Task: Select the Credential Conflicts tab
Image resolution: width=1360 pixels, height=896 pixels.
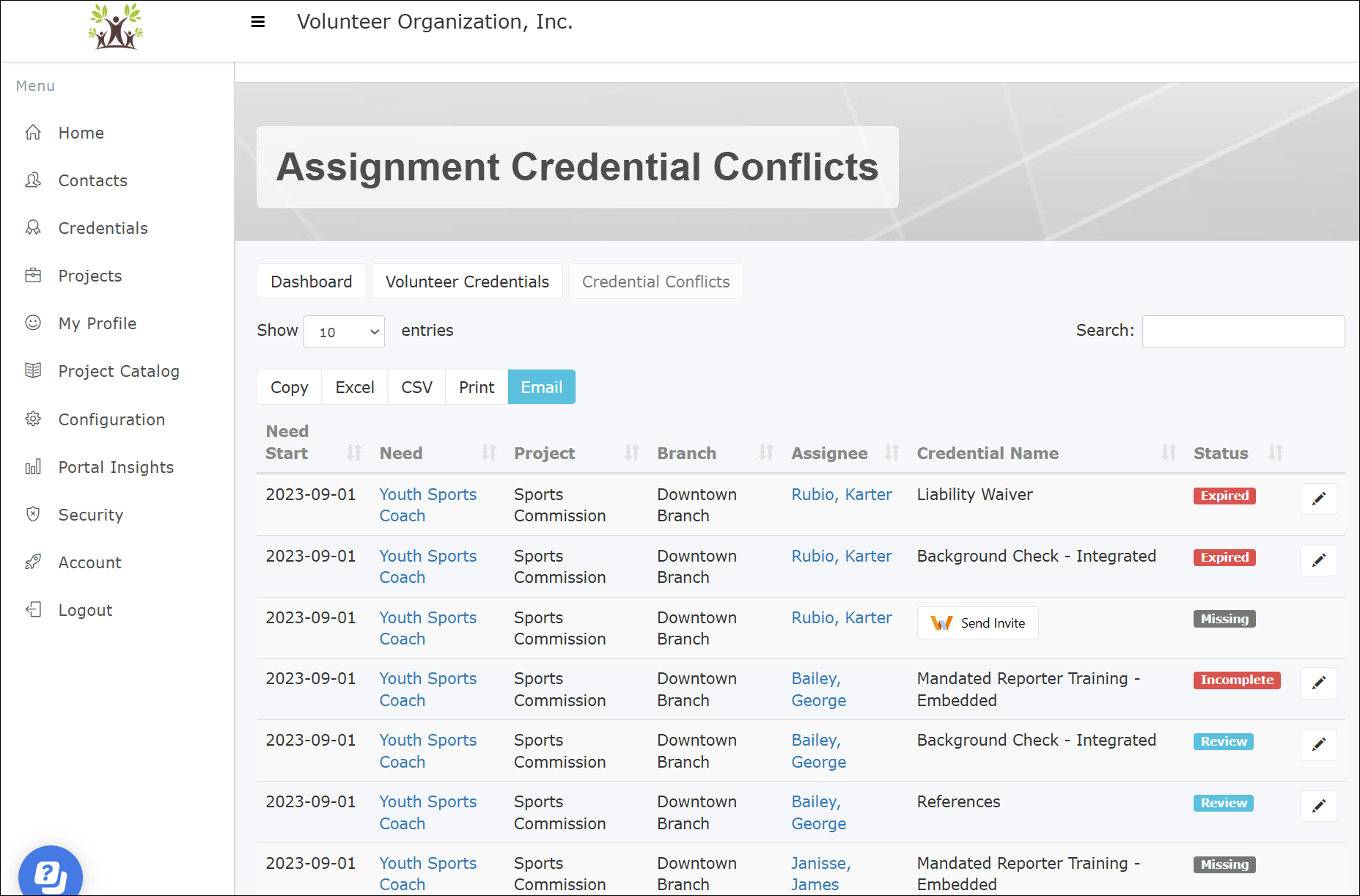Action: click(x=656, y=282)
